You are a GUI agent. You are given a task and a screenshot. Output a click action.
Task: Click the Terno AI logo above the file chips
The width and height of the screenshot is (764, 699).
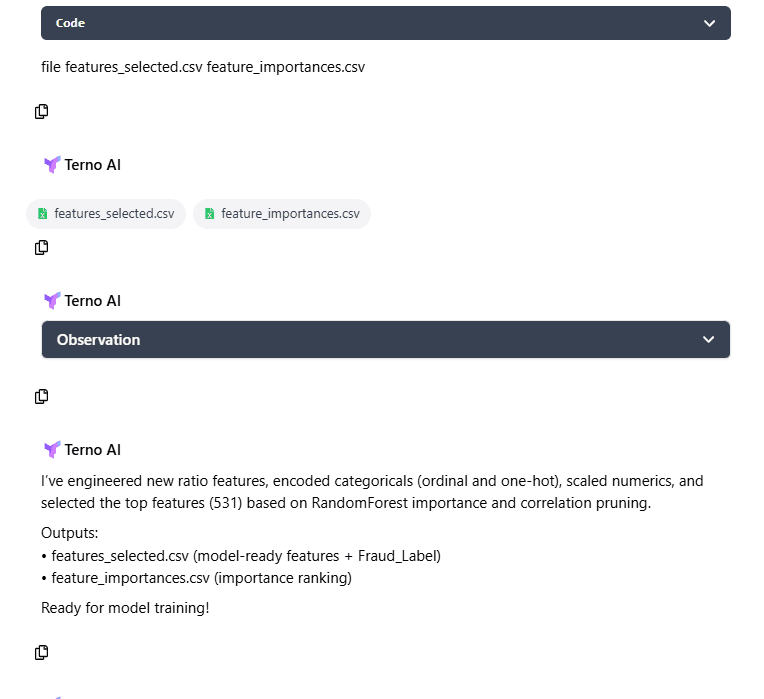tap(52, 165)
